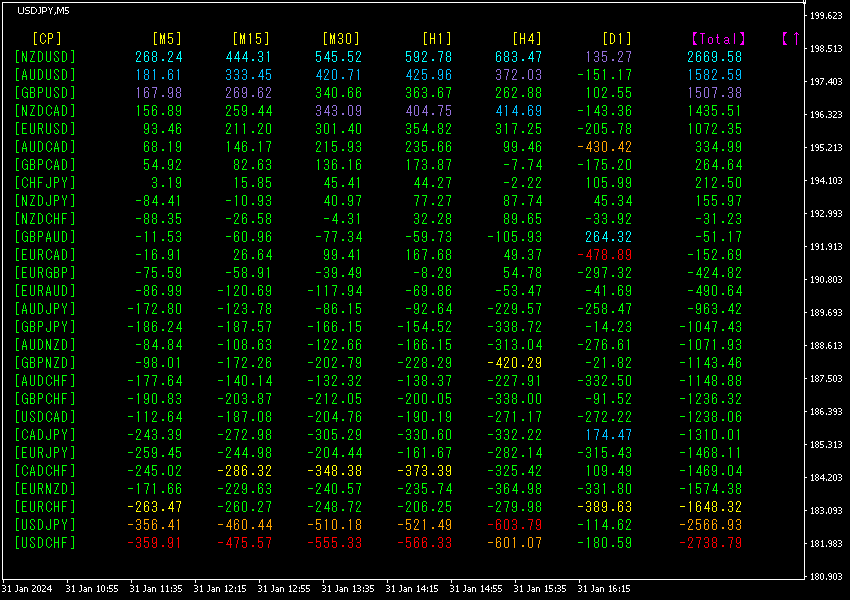Select the [GBPCAD] pair label
The height and width of the screenshot is (600, 850).
45,165
